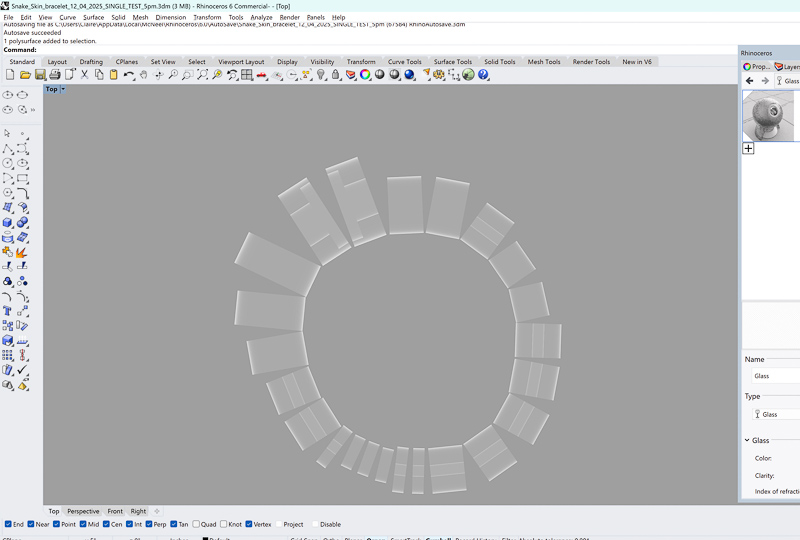Open the Top viewport title dropdown

[x=63, y=90]
